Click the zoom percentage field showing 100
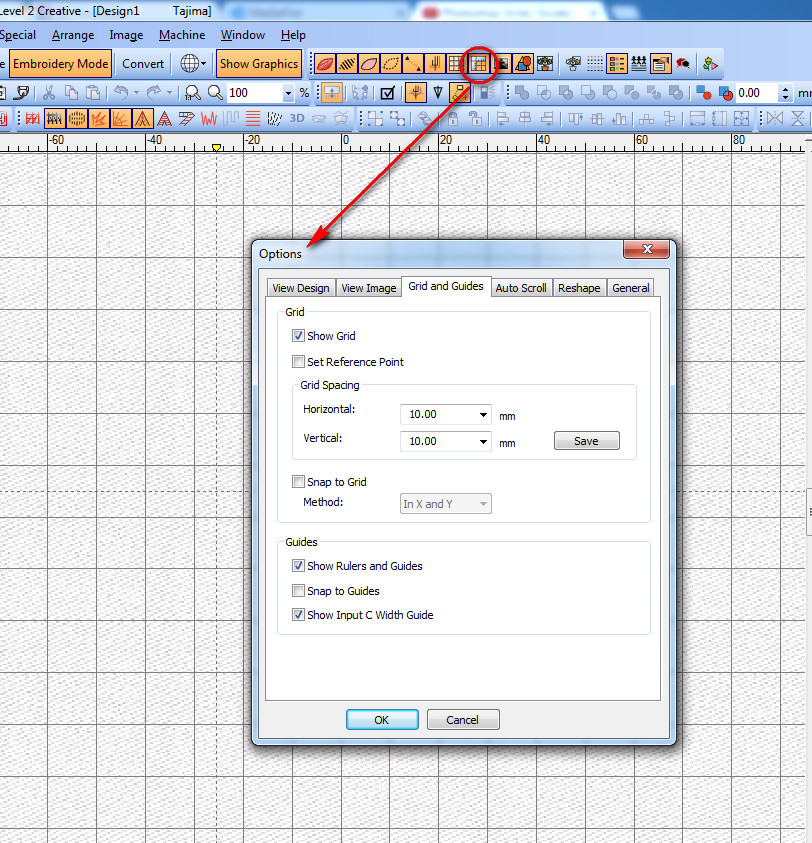The image size is (812, 843). (x=255, y=93)
